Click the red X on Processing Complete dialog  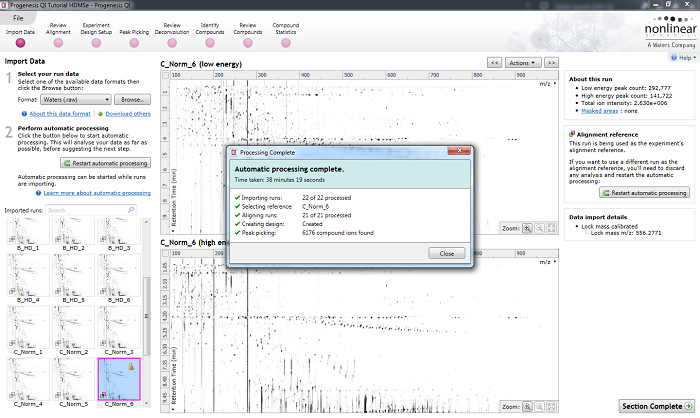[x=459, y=150]
